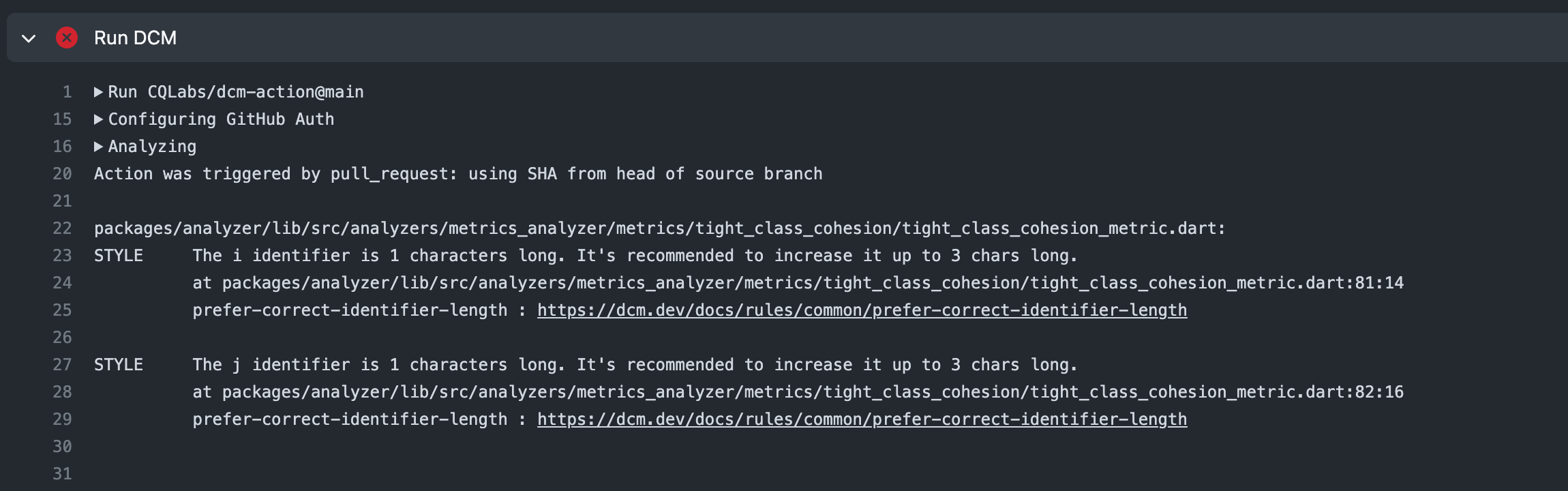Open the first prefer-correct-identifier-length docs link
The image size is (1568, 491).
862,310
